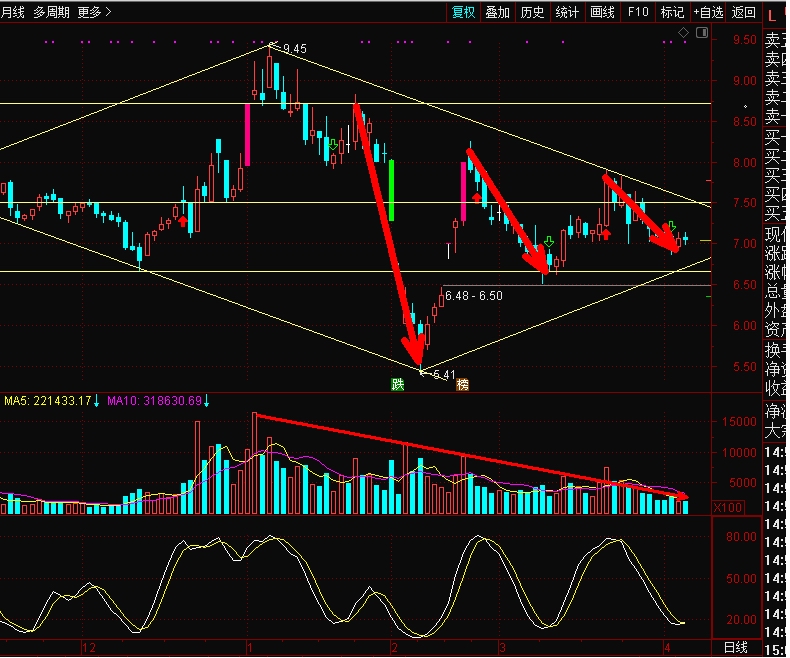Click the month 3 timeline marker
The height and width of the screenshot is (658, 790).
tap(502, 647)
